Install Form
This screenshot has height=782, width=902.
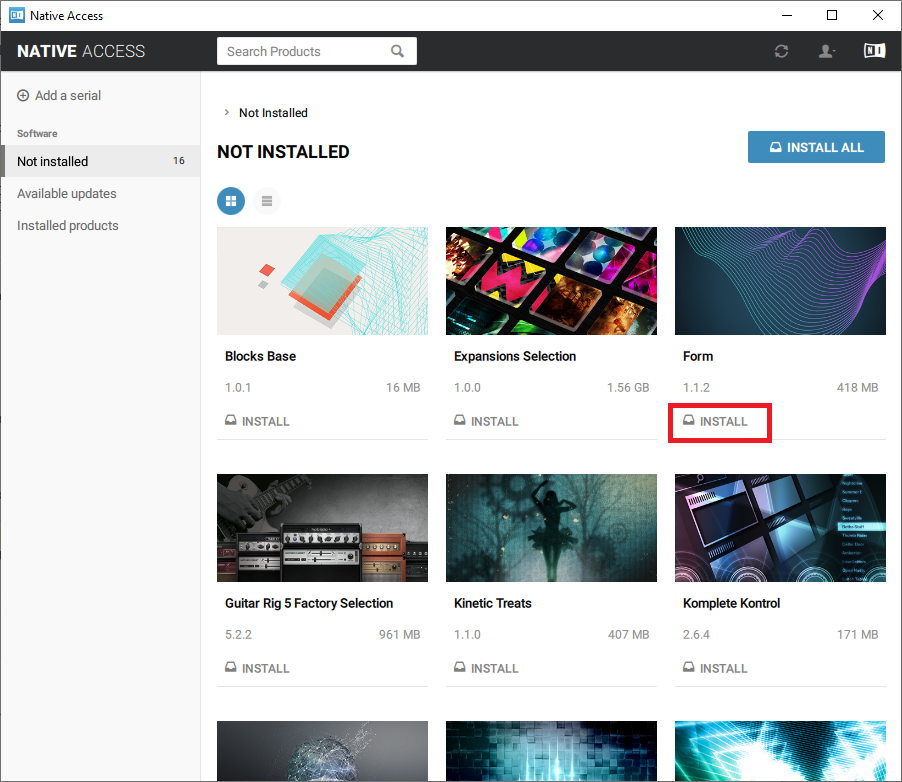point(715,421)
